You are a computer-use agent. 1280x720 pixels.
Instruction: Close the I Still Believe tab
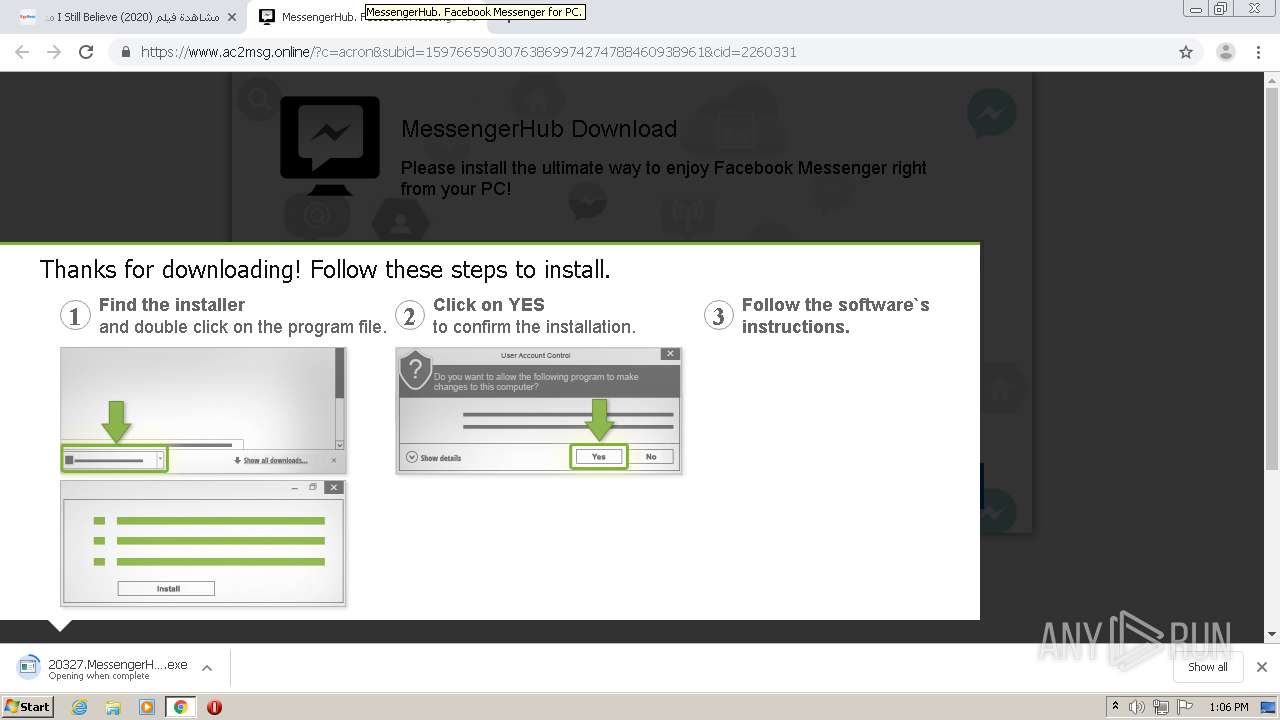coord(232,17)
